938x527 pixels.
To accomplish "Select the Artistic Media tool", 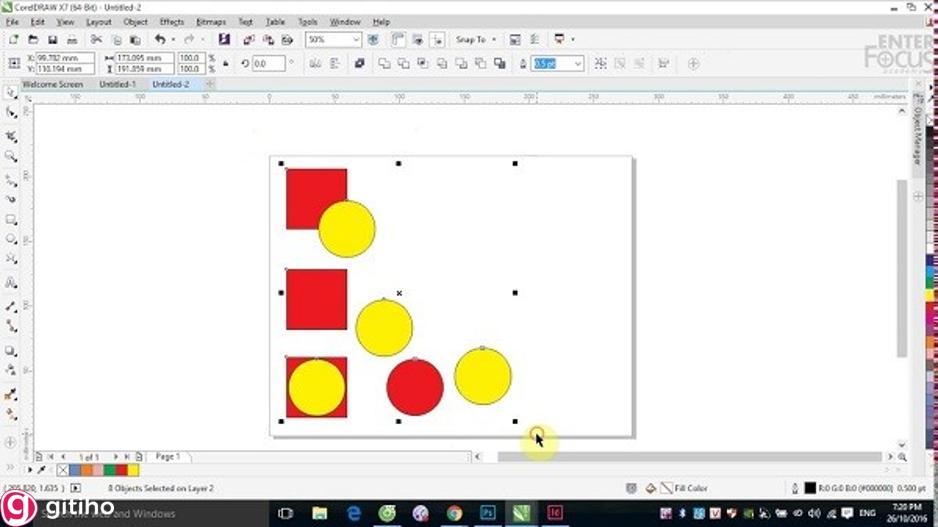I will pos(11,199).
